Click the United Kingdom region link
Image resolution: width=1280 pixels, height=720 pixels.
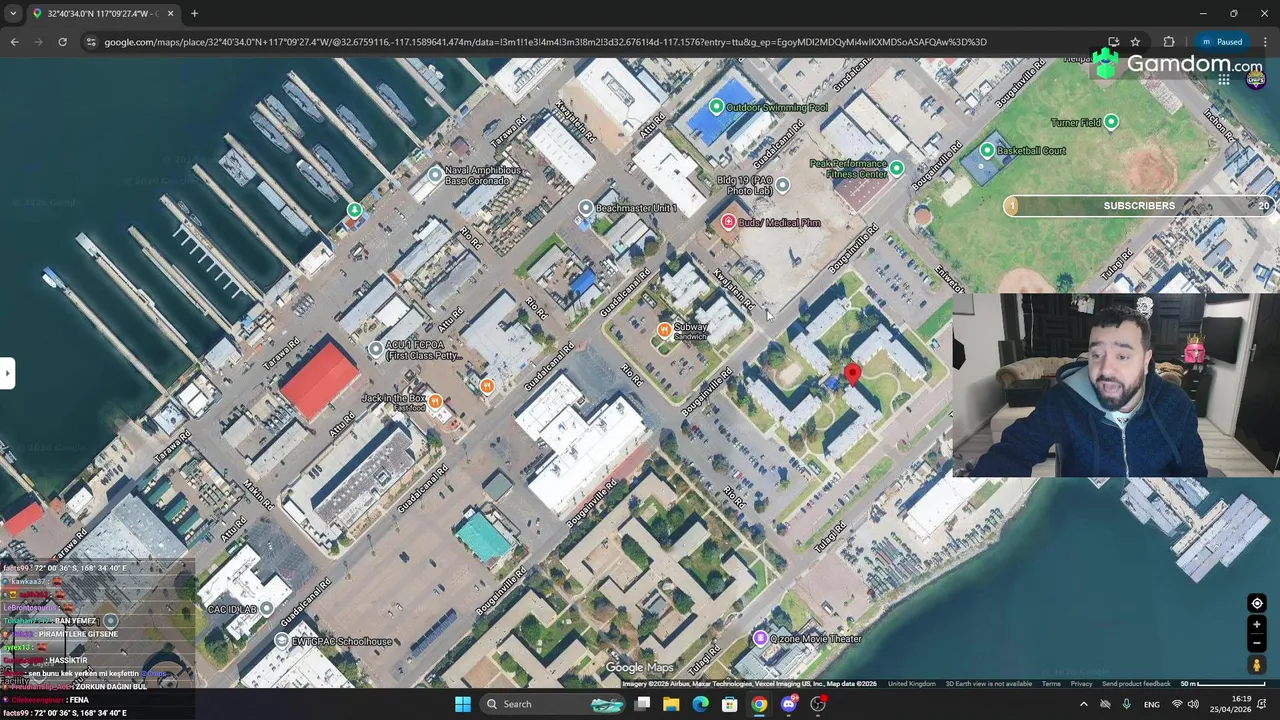click(912, 684)
